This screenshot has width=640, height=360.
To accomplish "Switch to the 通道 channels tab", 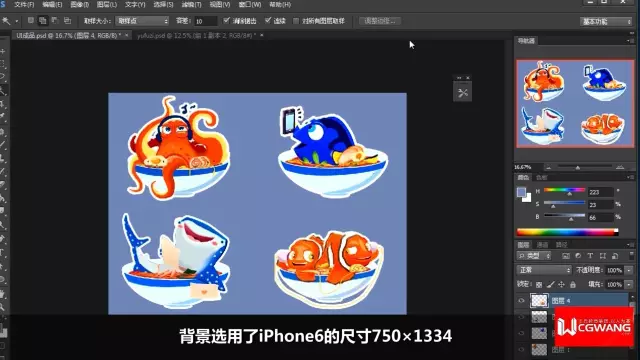I will pos(542,245).
